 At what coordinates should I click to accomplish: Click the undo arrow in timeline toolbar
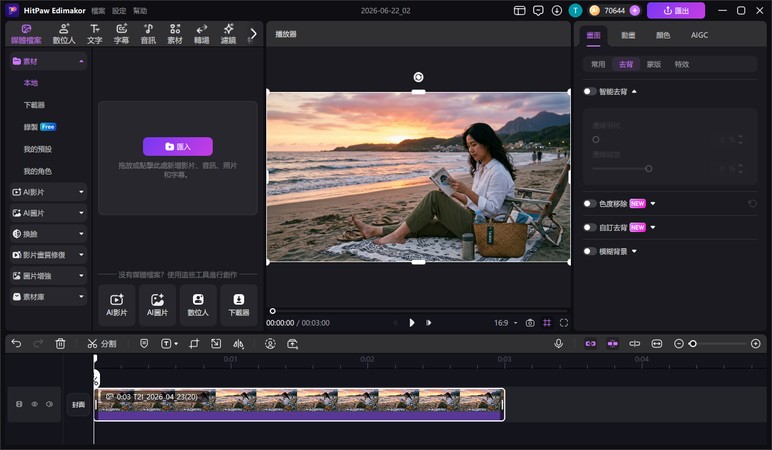pyautogui.click(x=16, y=344)
